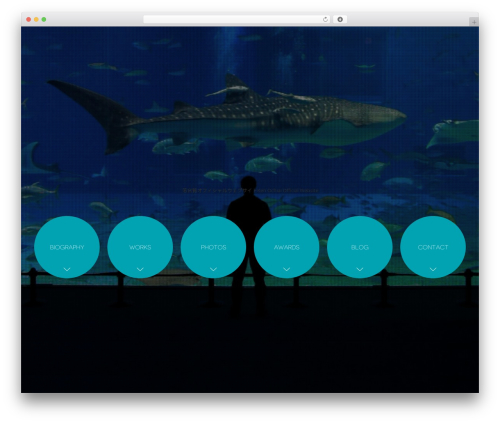Click the chevron under AWARDS
The image size is (500, 423).
[x=286, y=269]
